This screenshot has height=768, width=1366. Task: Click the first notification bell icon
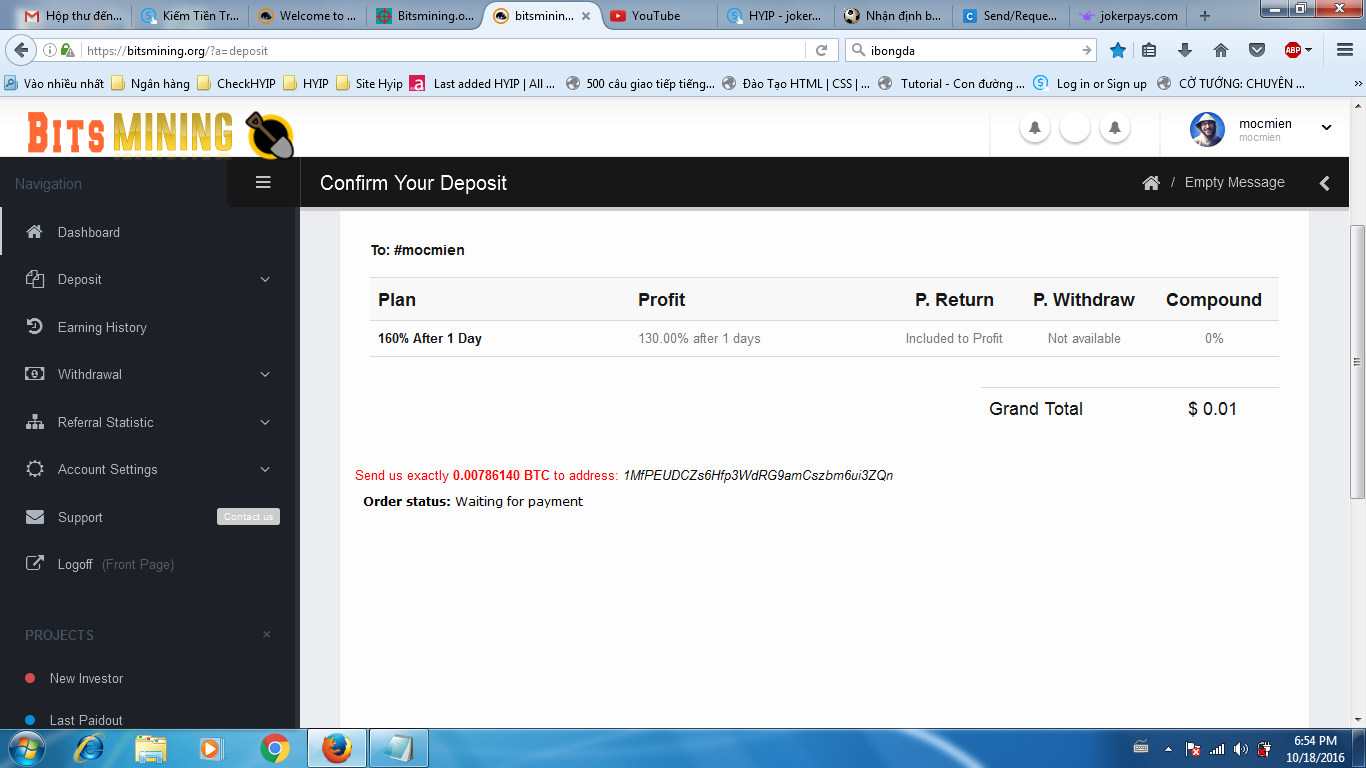click(x=1035, y=128)
